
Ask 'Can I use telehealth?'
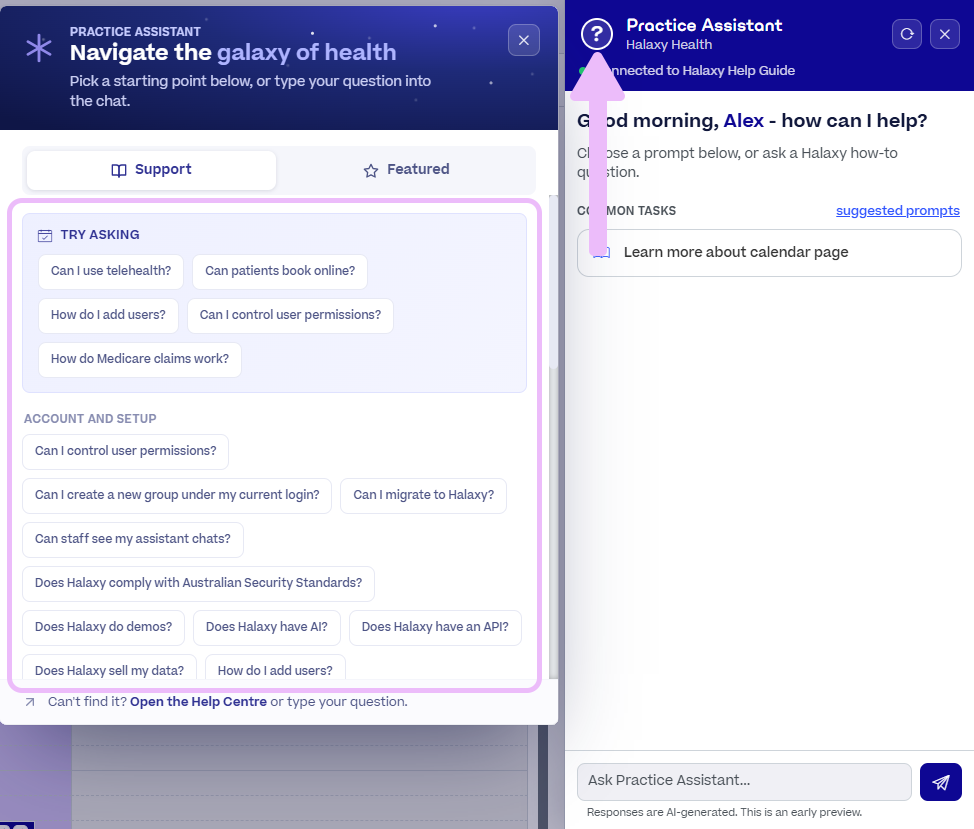[111, 271]
